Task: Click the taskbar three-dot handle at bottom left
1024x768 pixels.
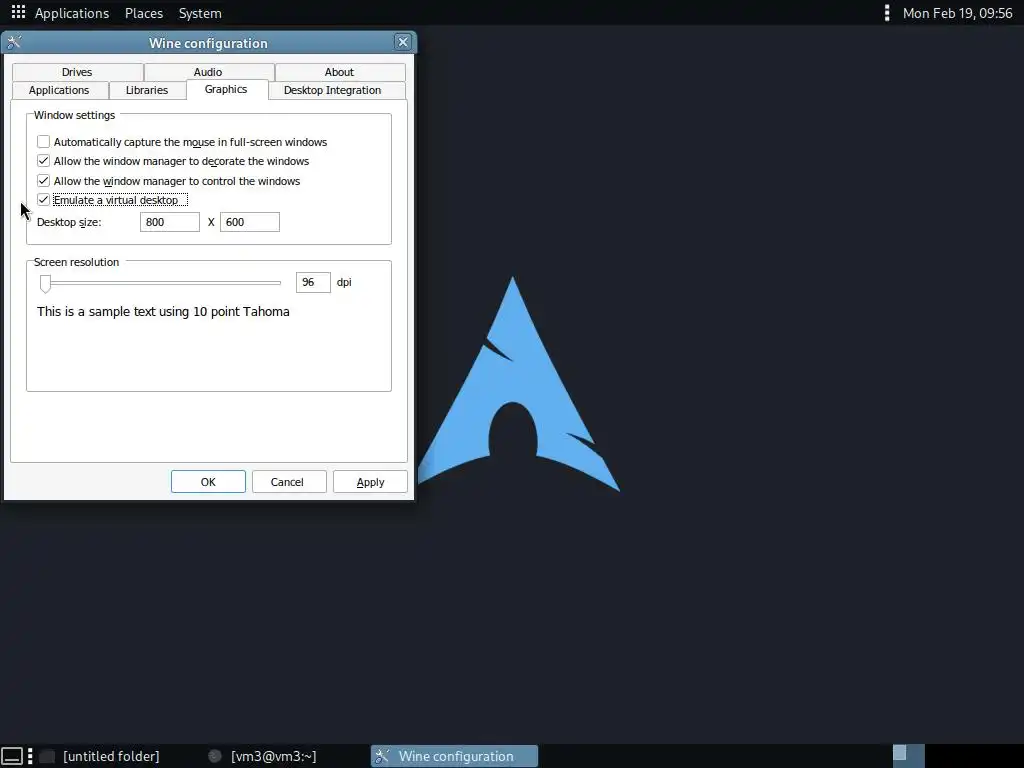Action: coord(30,756)
